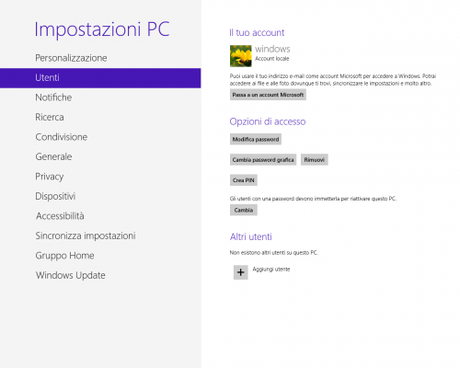The height and width of the screenshot is (368, 460).
Task: Click Passa a un account Microsoft button
Action: pos(268,95)
